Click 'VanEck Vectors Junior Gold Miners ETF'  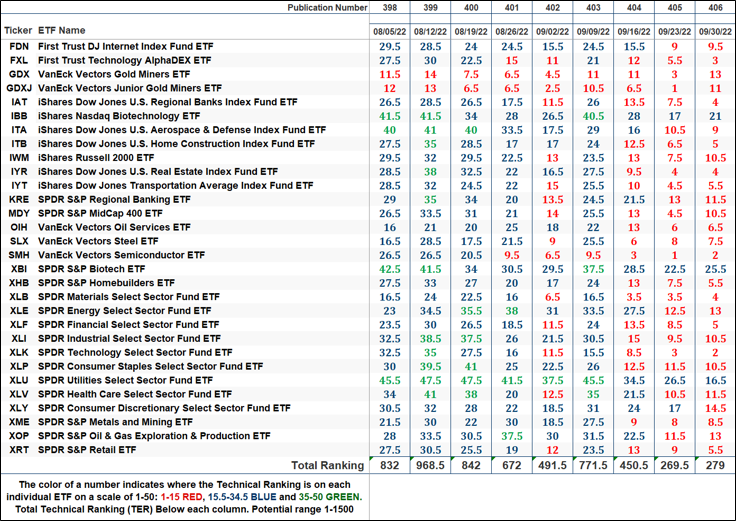(x=130, y=88)
